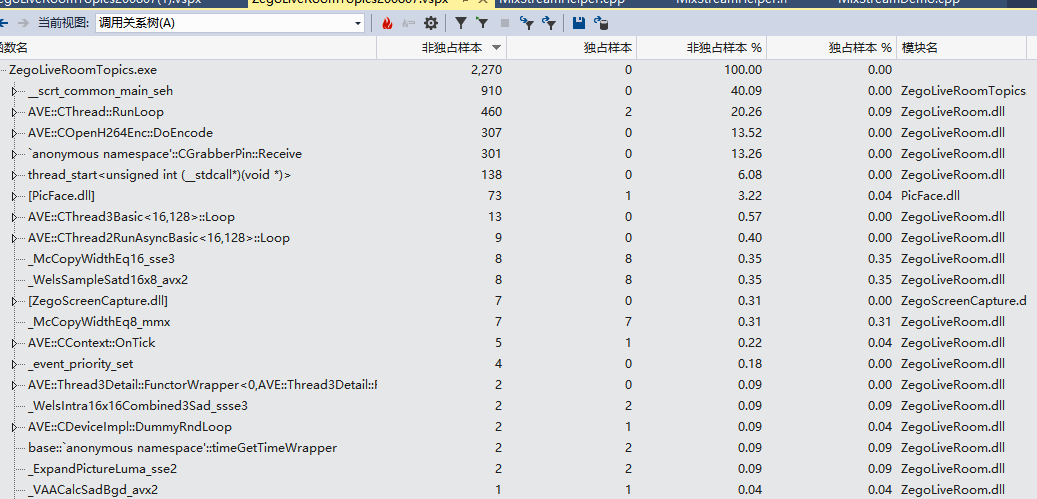This screenshot has width=1037, height=499.
Task: Expand the __scrt_common_main_seh node
Action: pyautogui.click(x=15, y=91)
